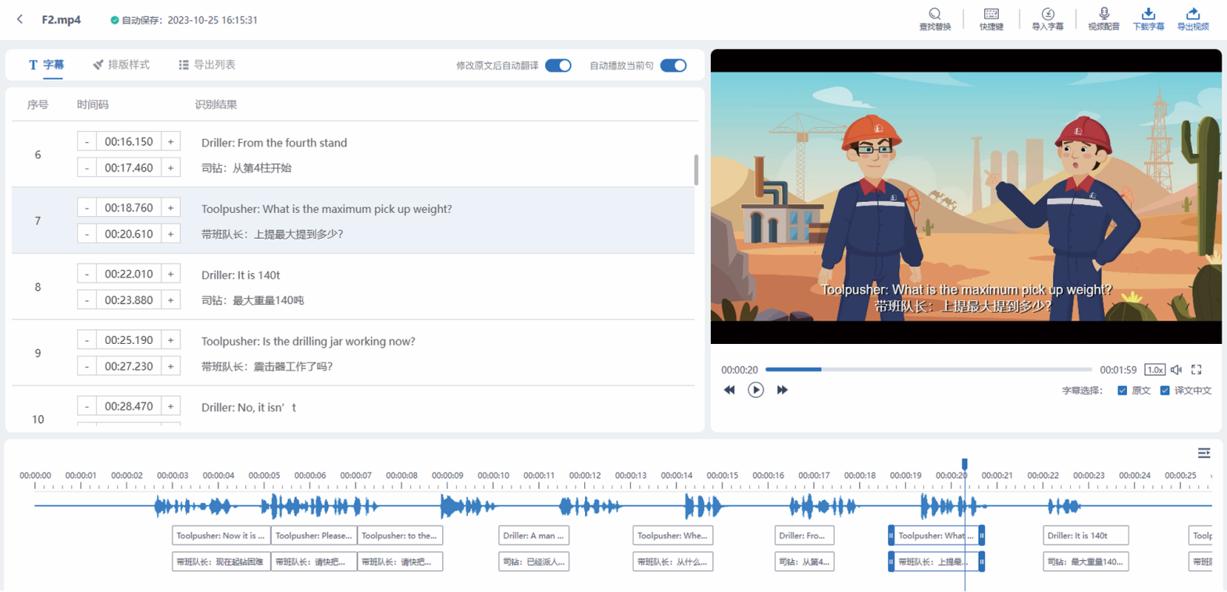Switch to the 排版样式 tab
Screen dimensions: 1227x592
pos(121,65)
